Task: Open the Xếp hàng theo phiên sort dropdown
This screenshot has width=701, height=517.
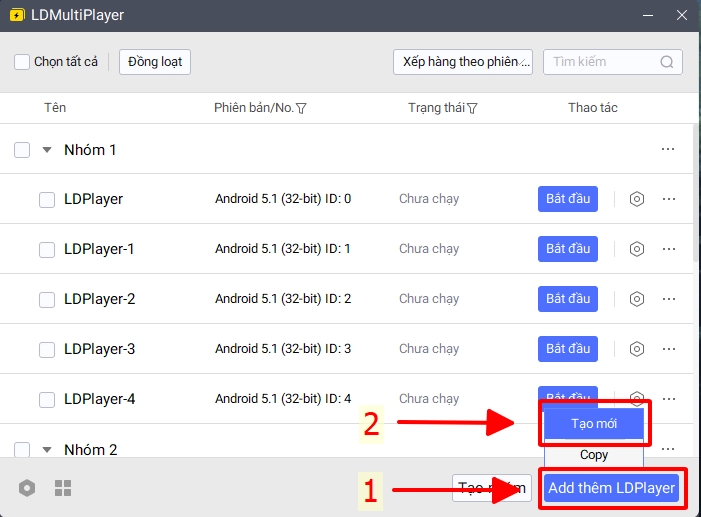Action: click(463, 62)
